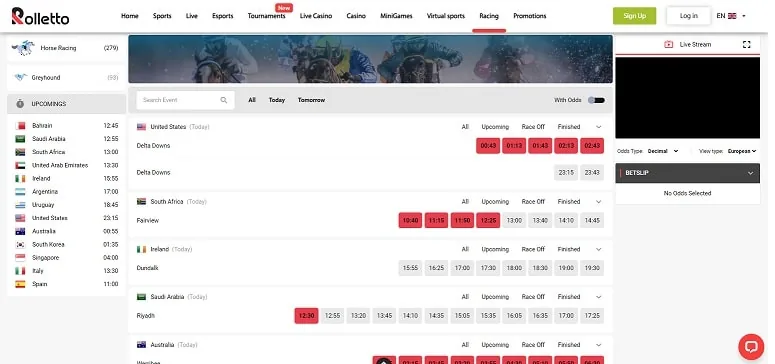Click the Upcomings stopwatch icon
This screenshot has height=364, width=775.
click(20, 104)
